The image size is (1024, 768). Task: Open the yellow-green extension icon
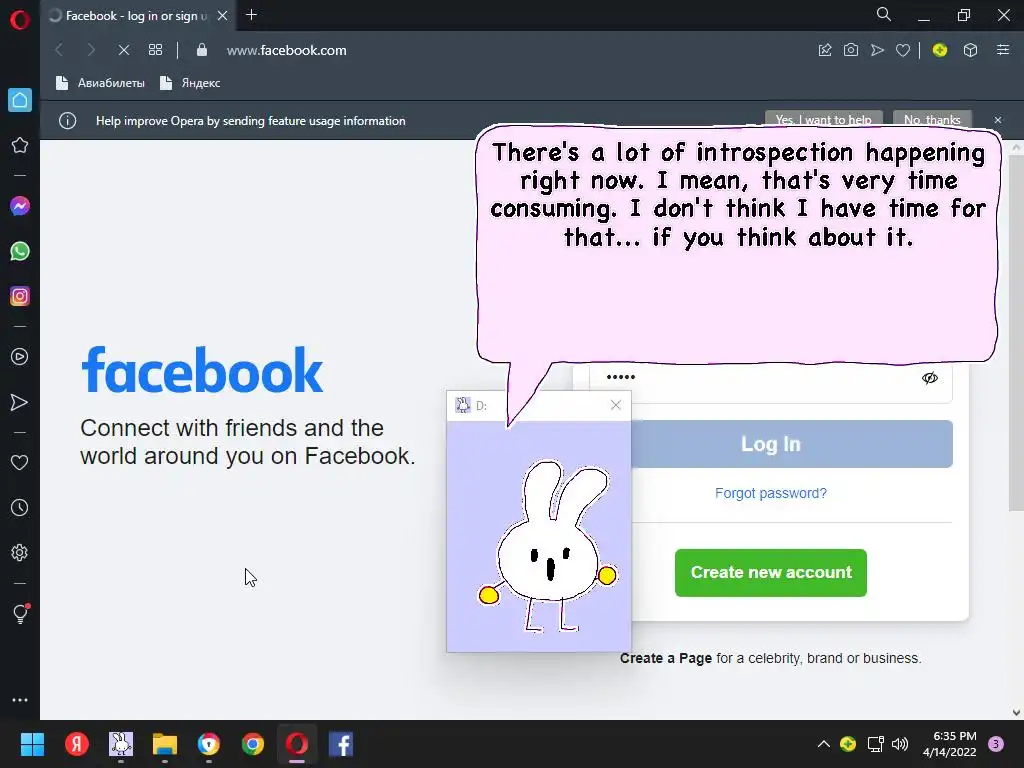940,50
